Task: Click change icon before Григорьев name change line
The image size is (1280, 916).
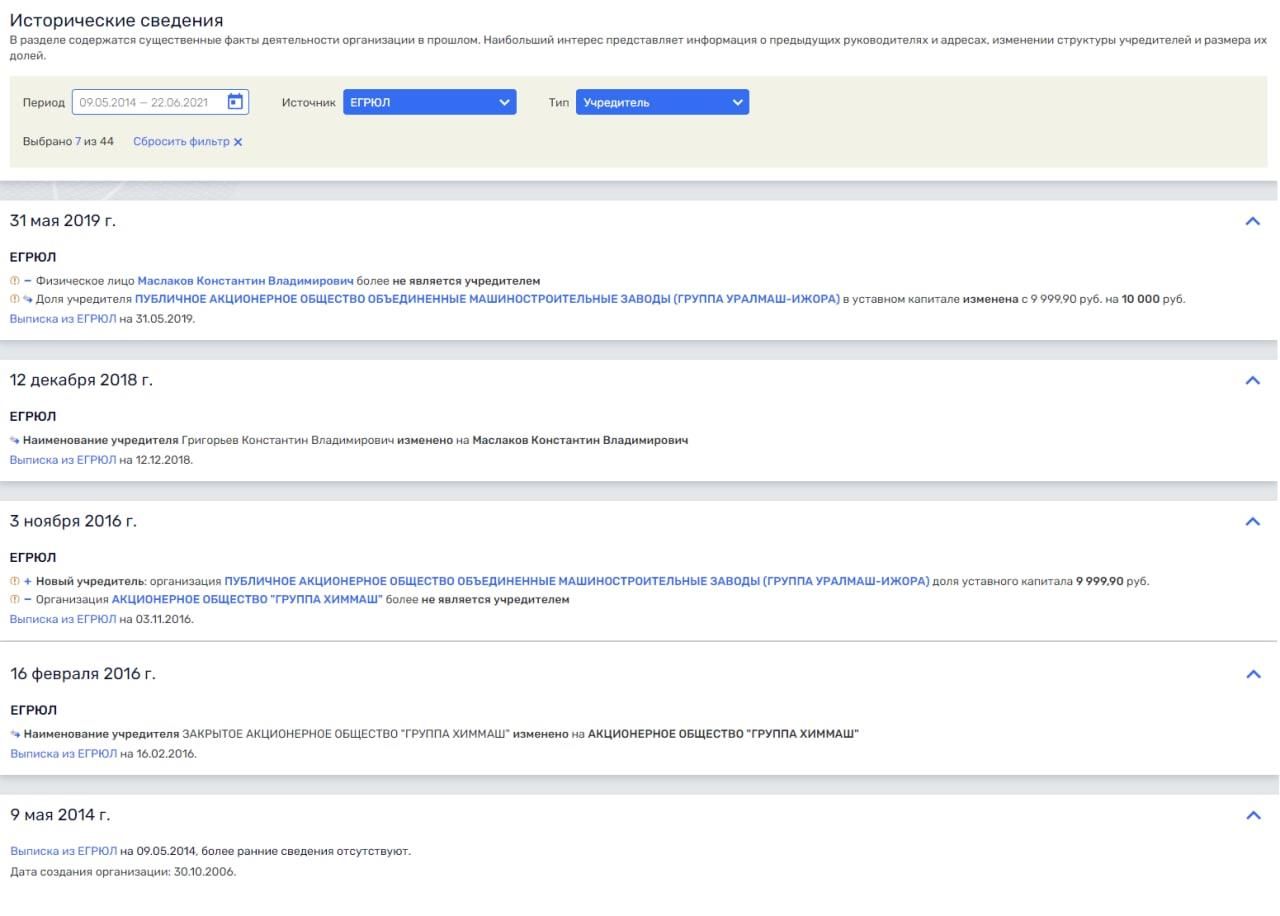Action: 15,440
